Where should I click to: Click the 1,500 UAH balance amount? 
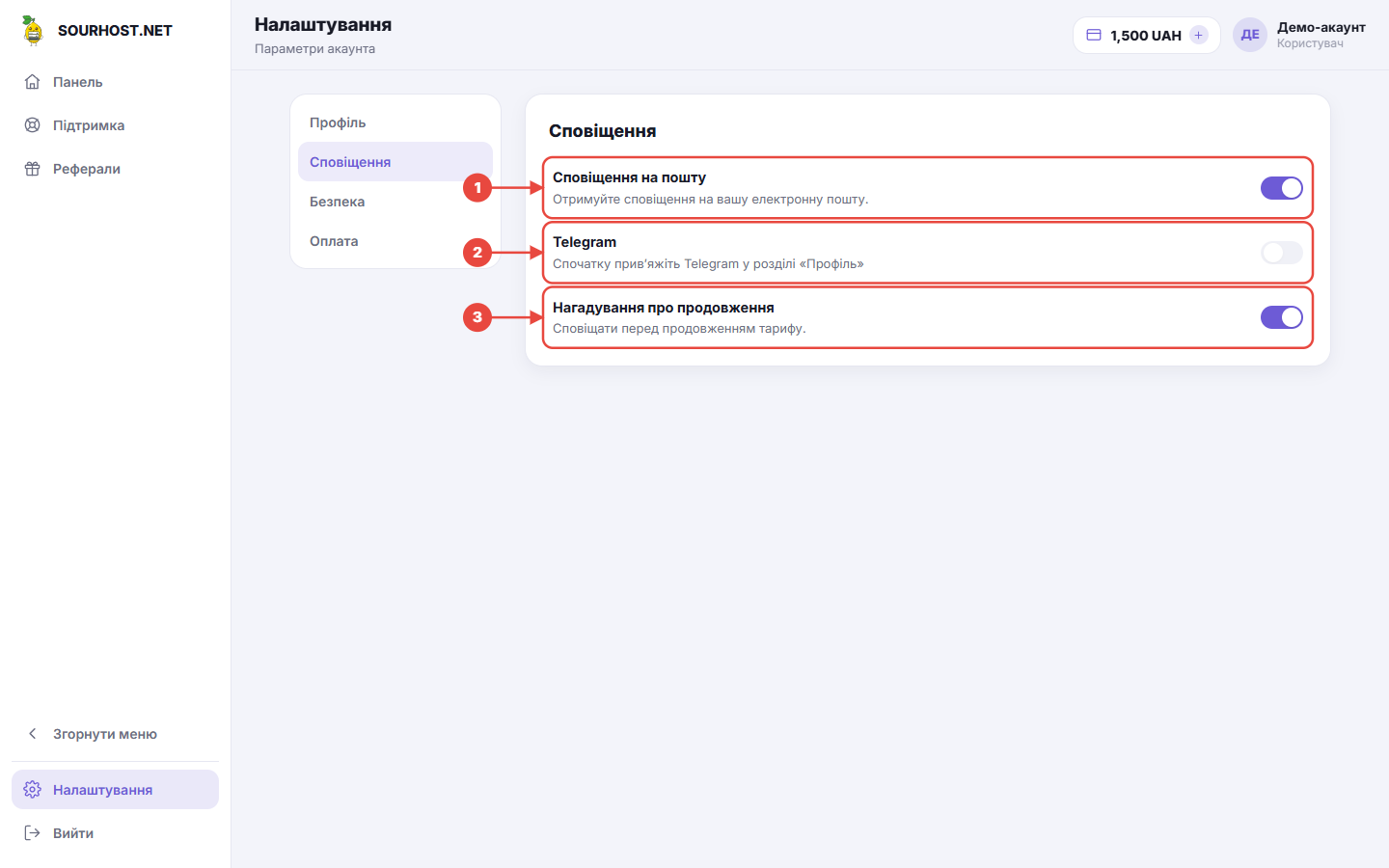(x=1146, y=36)
